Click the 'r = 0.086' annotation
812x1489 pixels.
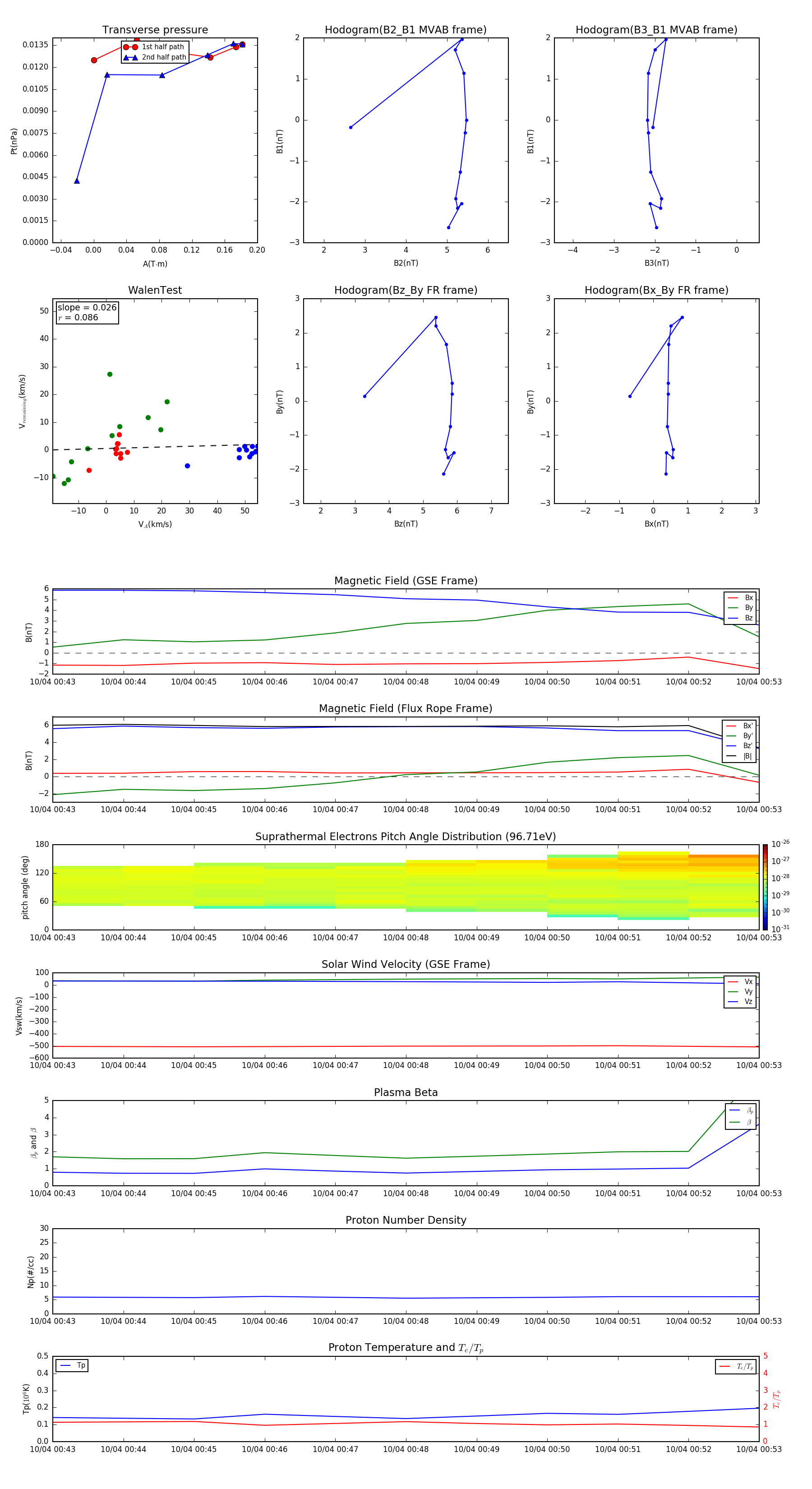point(78,317)
